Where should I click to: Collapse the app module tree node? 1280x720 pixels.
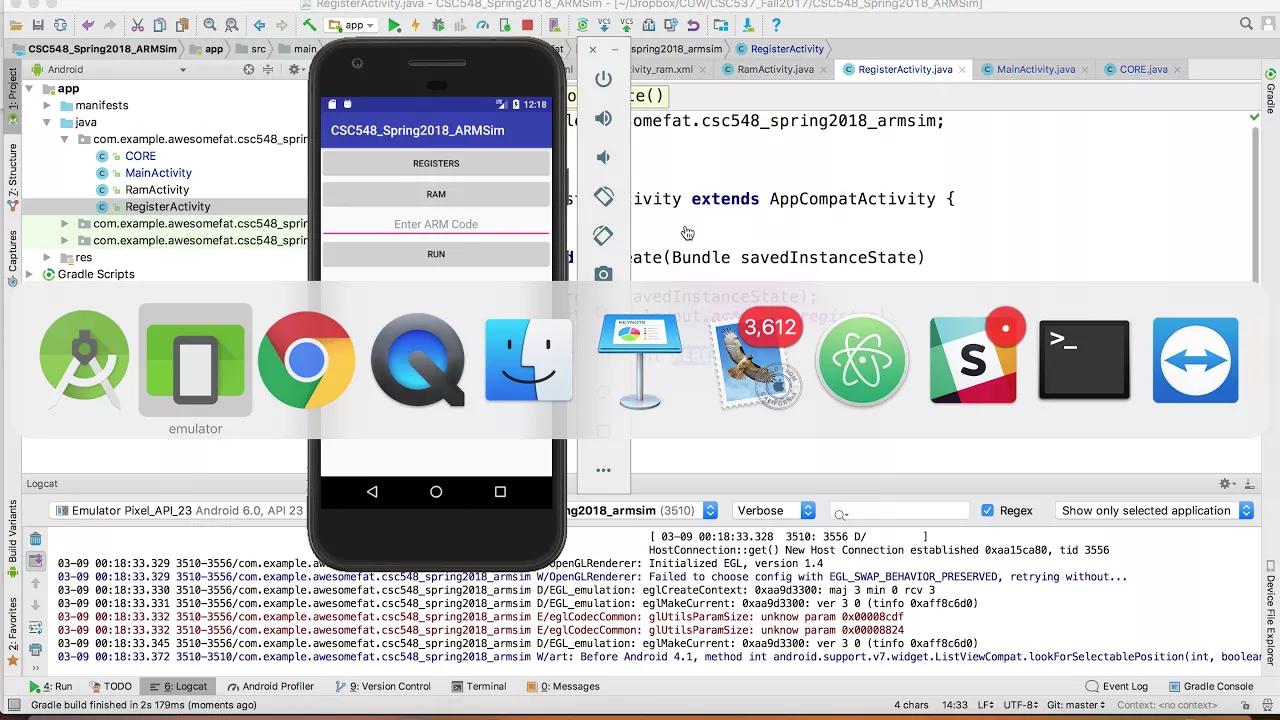point(30,89)
